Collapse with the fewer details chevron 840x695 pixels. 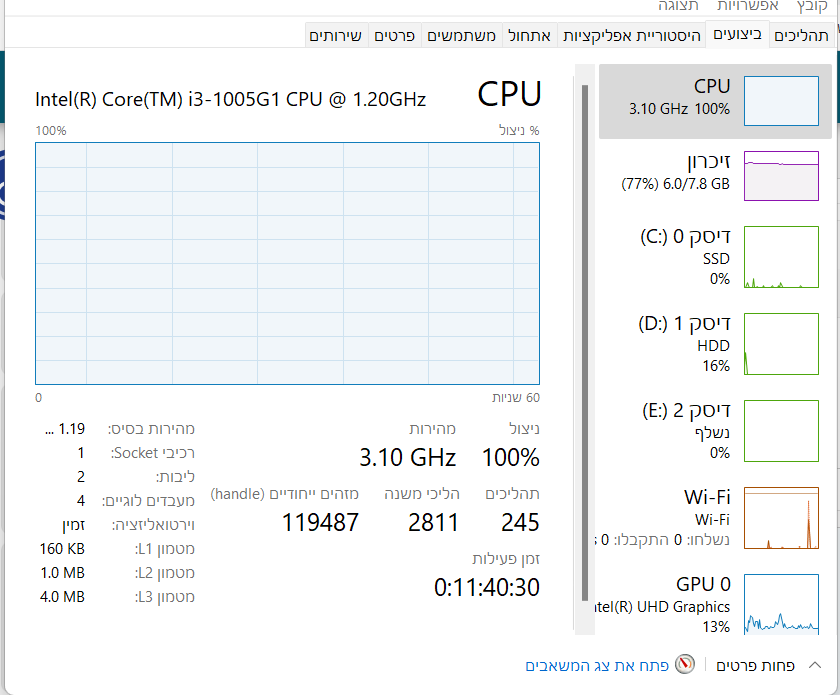[814, 665]
